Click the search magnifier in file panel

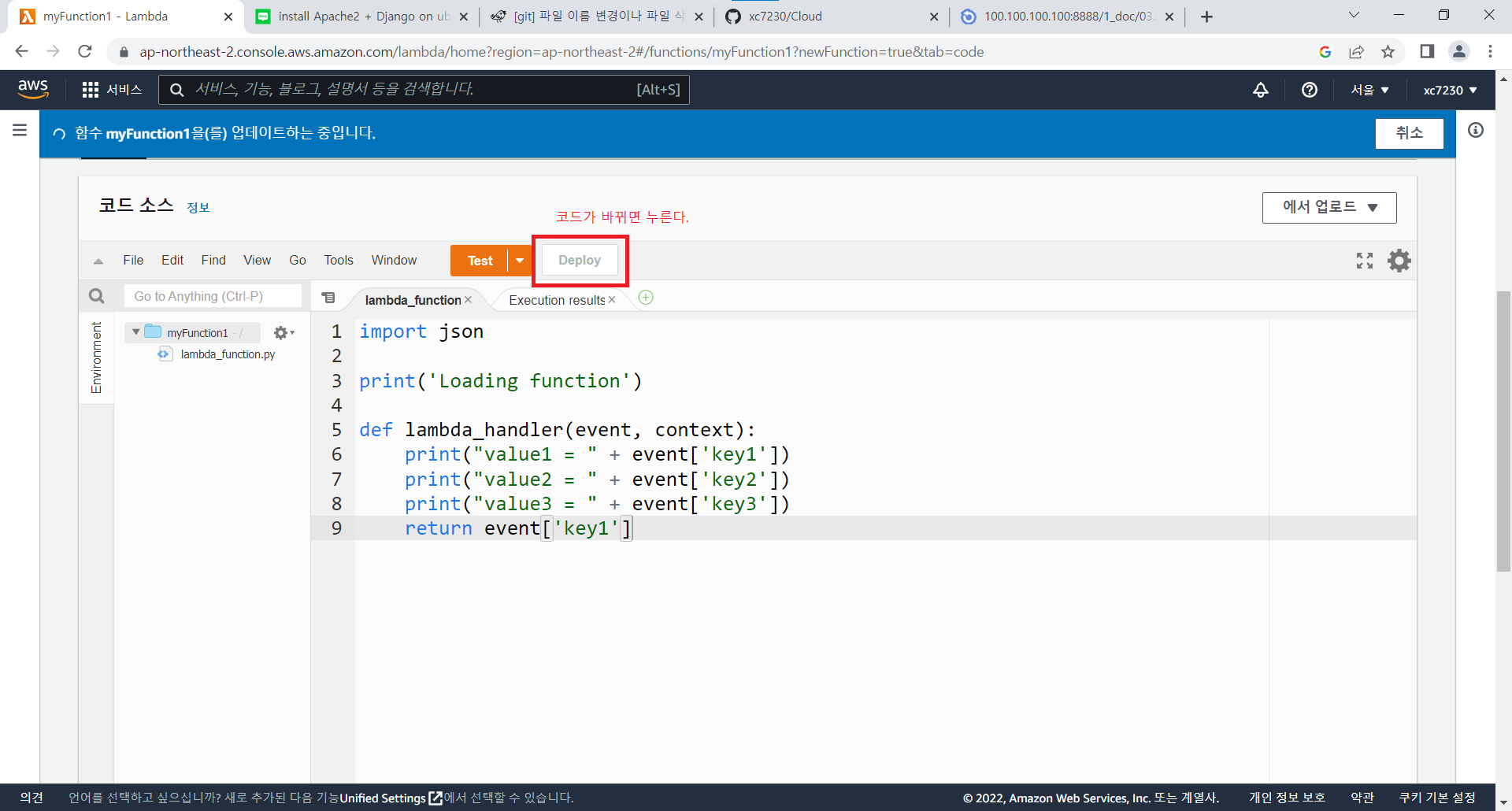pos(97,296)
